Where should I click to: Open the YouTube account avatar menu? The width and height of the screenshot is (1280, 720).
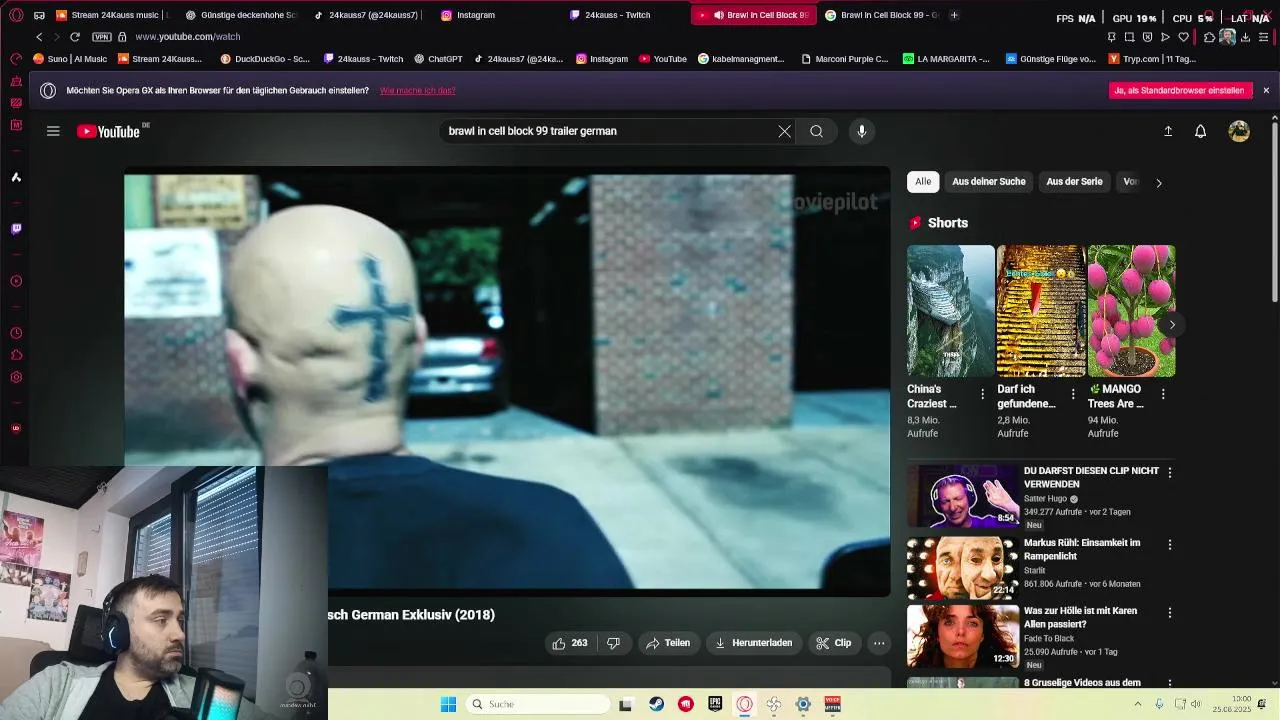tap(1239, 131)
